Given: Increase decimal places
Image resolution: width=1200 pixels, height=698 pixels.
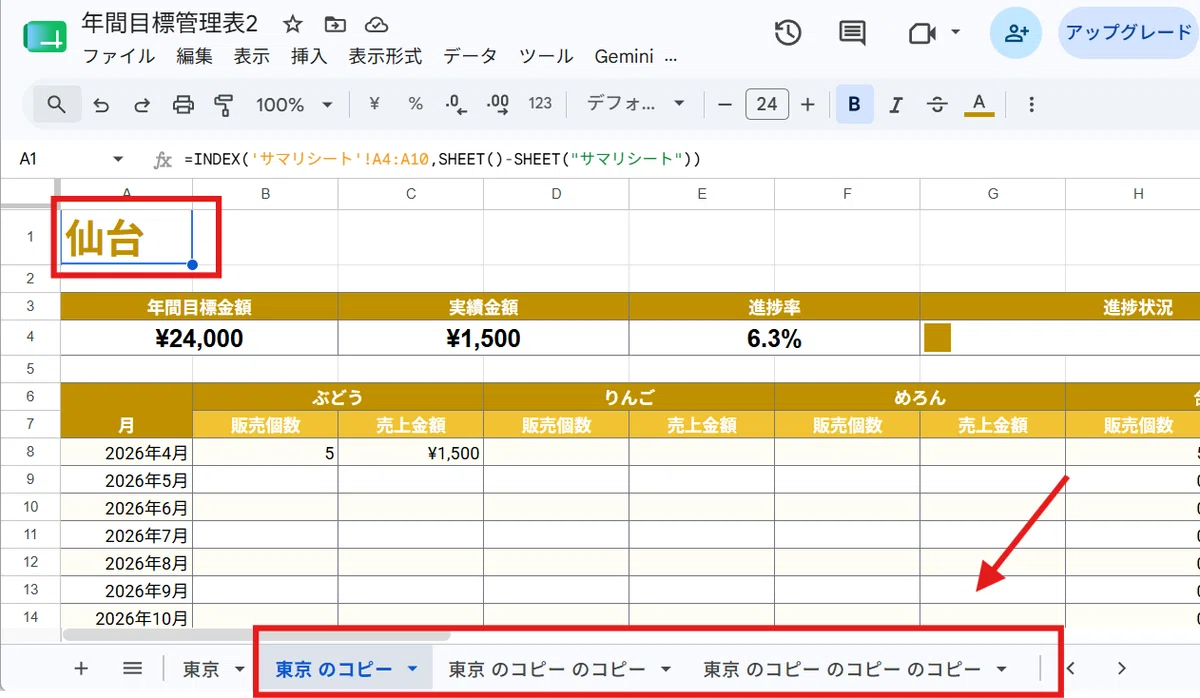Looking at the screenshot, I should tap(497, 104).
